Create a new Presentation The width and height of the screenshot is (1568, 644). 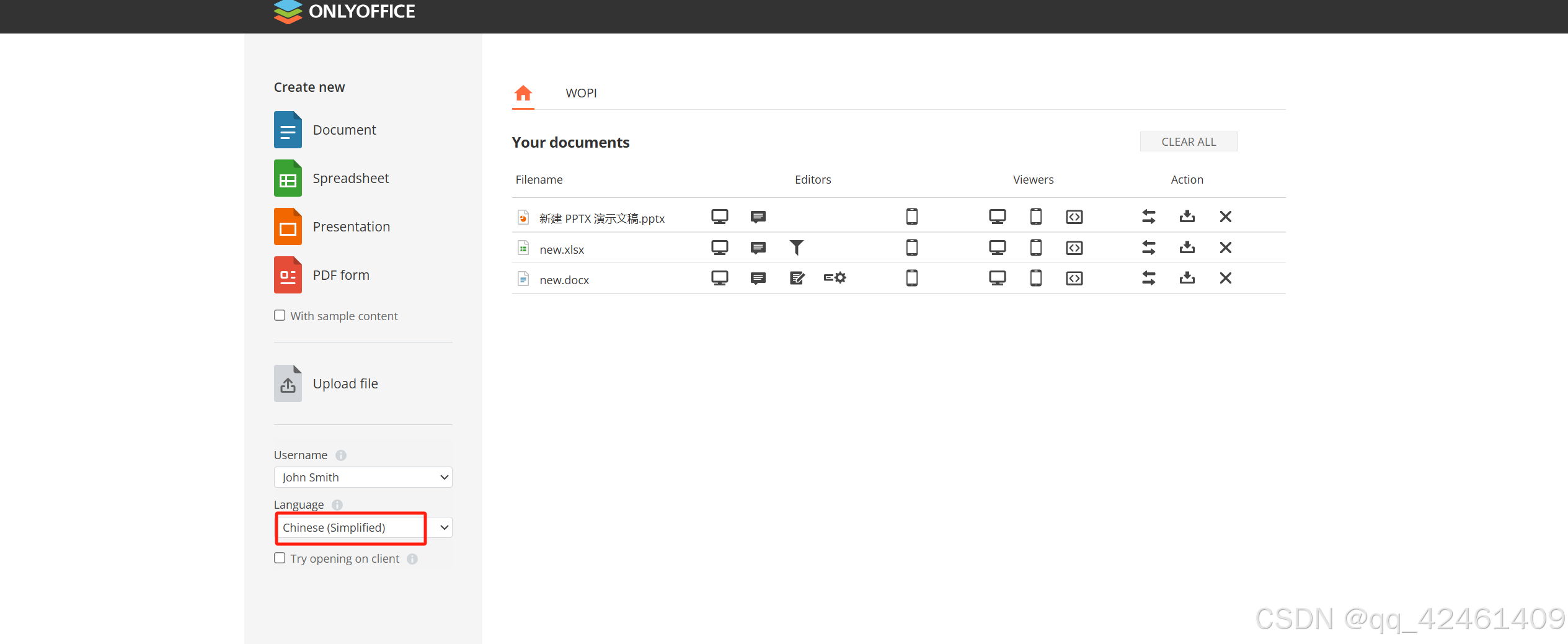[x=351, y=226]
